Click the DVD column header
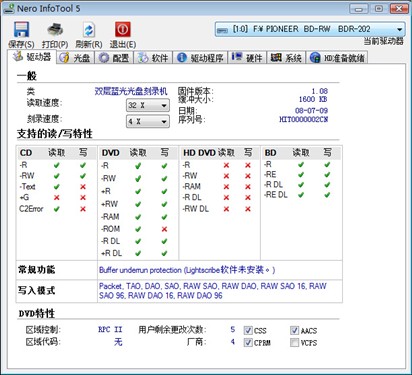Image resolution: width=412 pixels, height=375 pixels. (x=111, y=153)
